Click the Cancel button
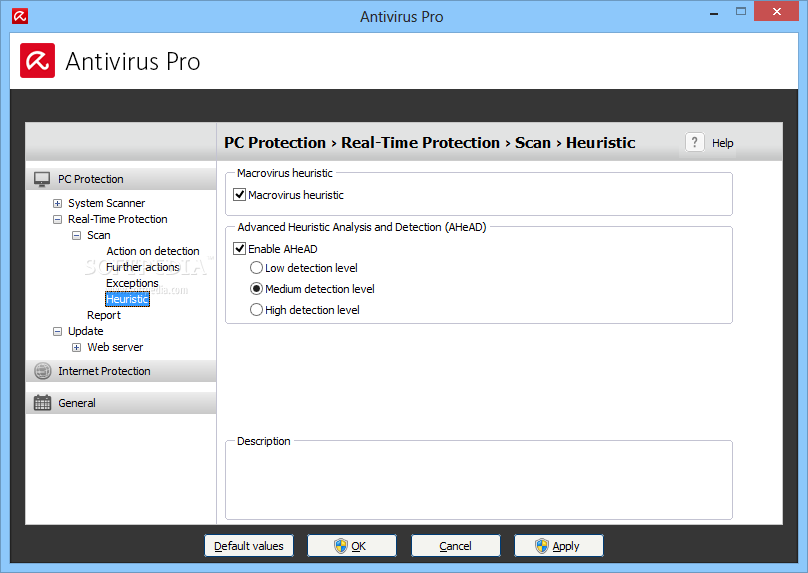The width and height of the screenshot is (808, 573). (456, 546)
